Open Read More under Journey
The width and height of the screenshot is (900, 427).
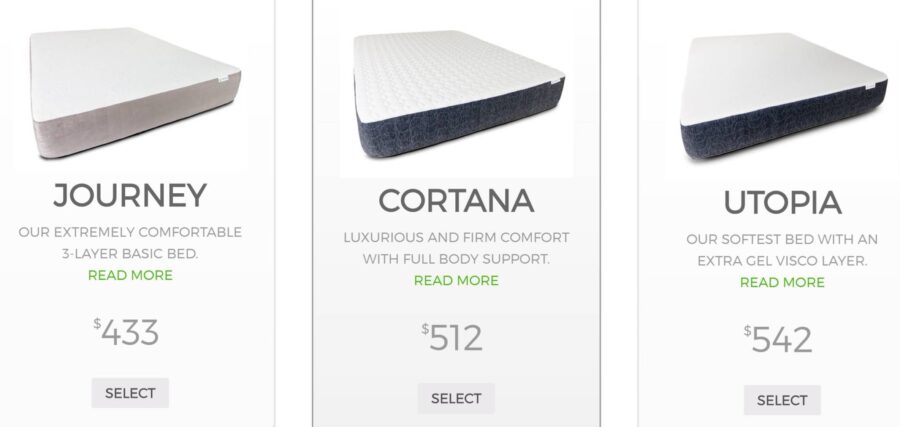click(130, 275)
